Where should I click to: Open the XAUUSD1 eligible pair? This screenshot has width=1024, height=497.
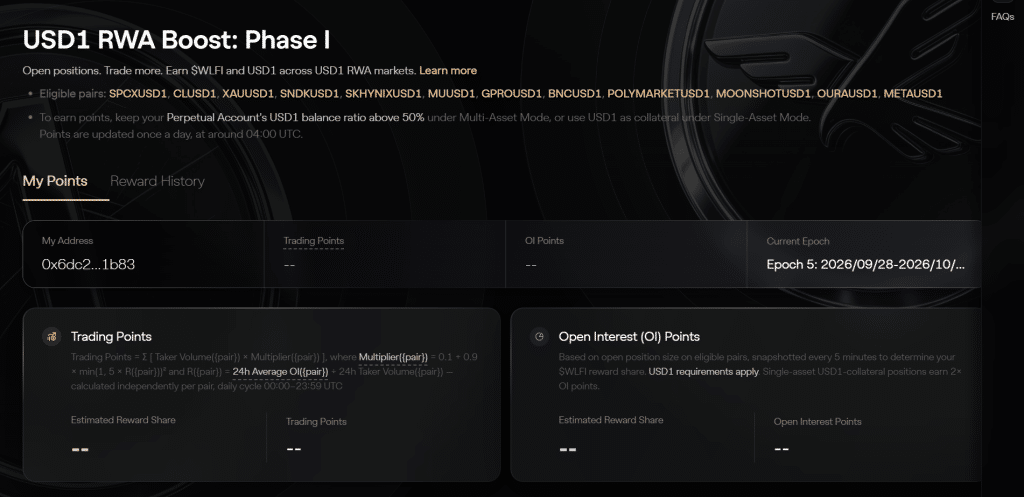click(248, 94)
